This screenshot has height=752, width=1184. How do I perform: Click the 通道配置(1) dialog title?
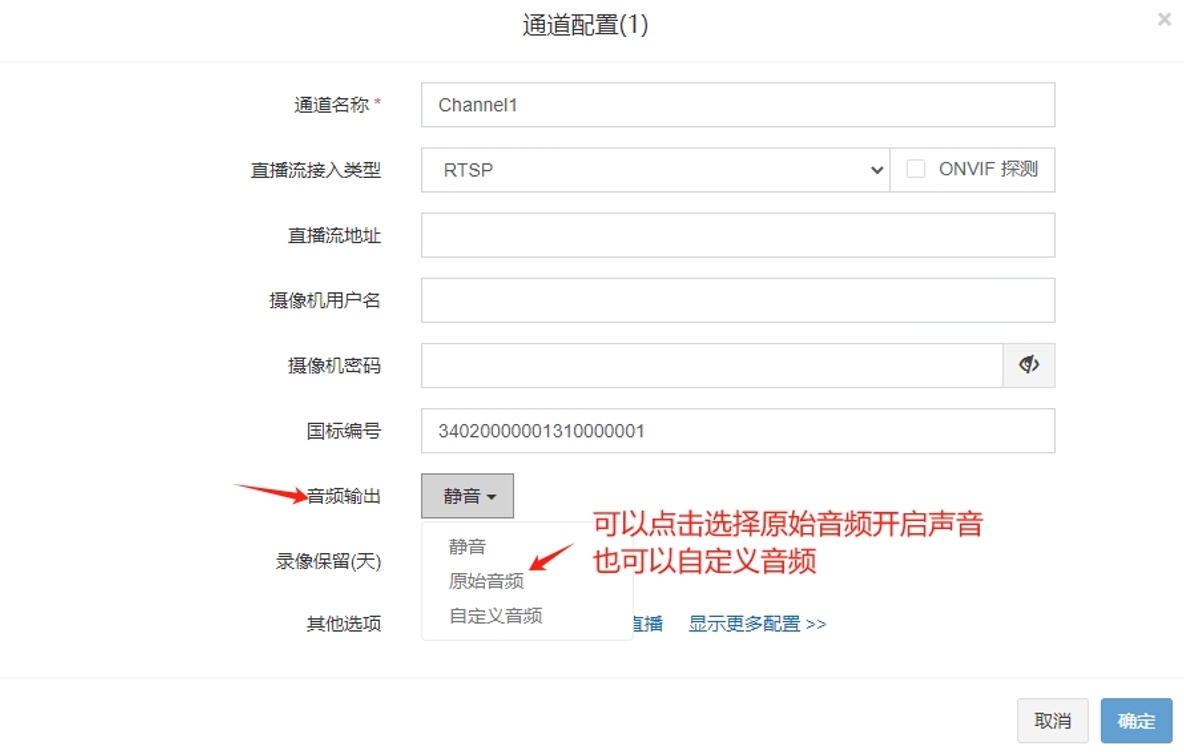point(585,25)
